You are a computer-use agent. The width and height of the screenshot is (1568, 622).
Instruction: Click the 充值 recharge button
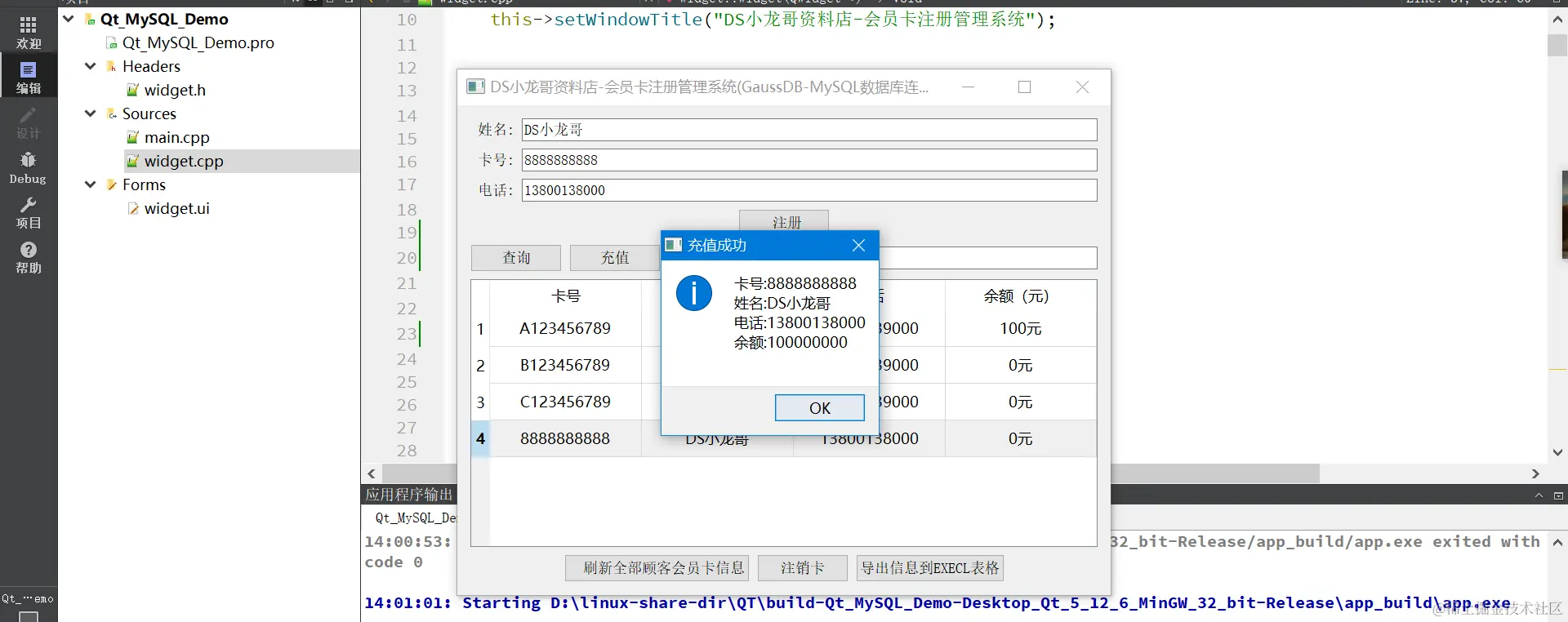click(x=615, y=258)
